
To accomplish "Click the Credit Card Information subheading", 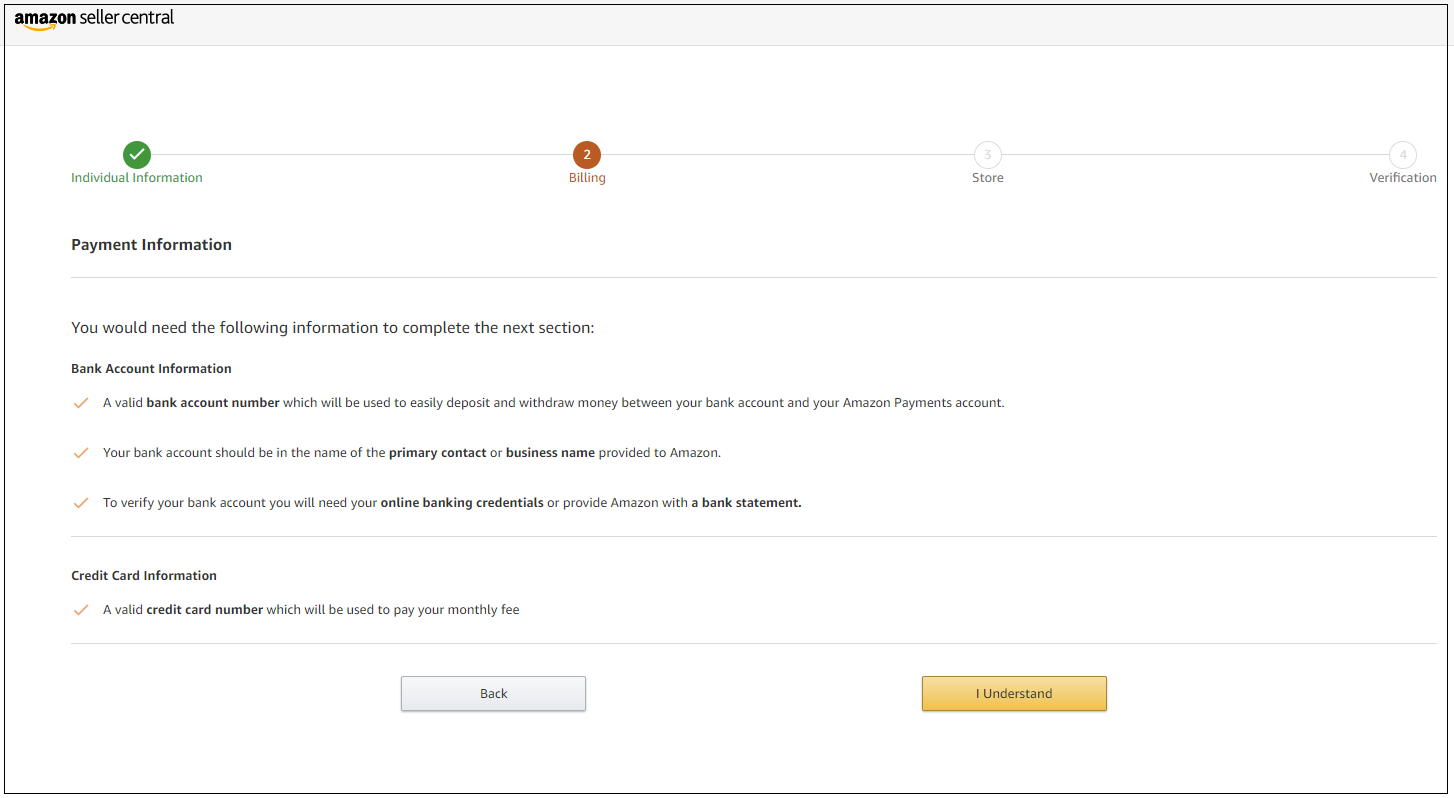I will point(144,576).
